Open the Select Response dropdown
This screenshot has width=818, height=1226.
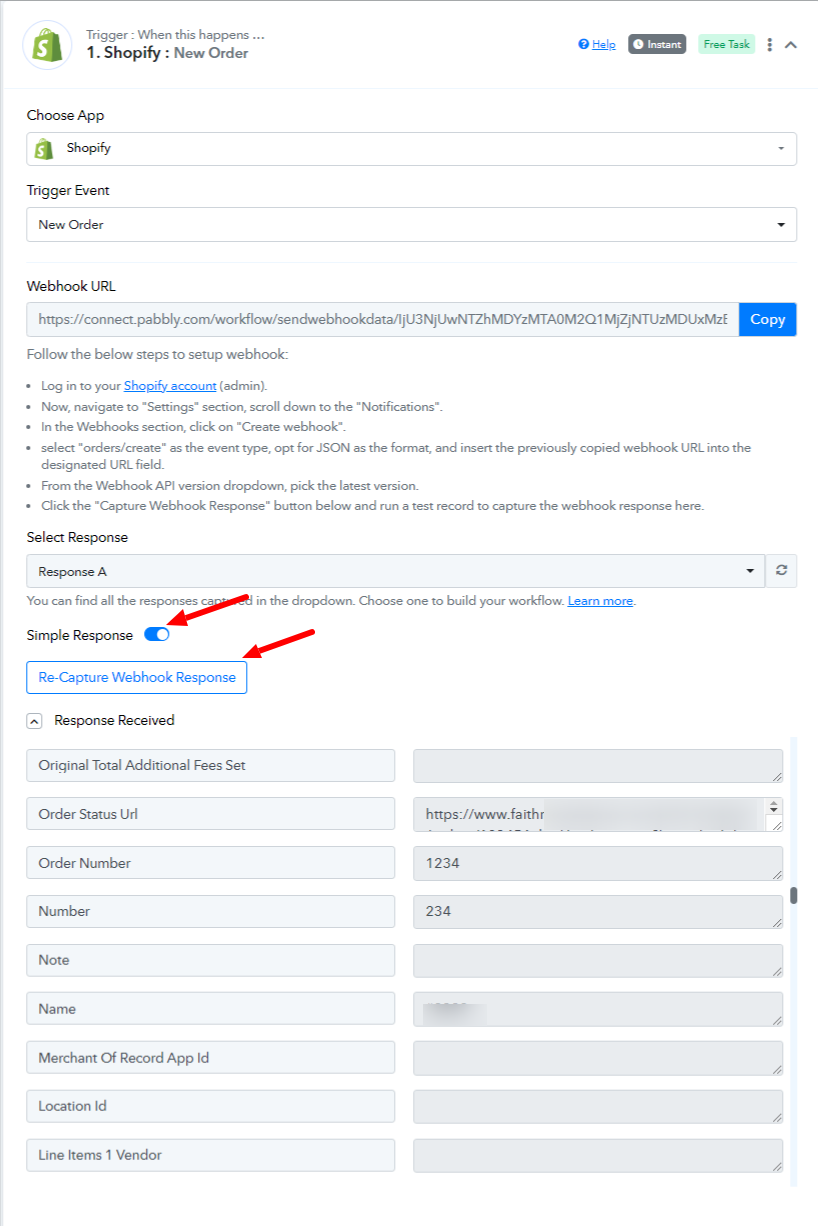396,571
